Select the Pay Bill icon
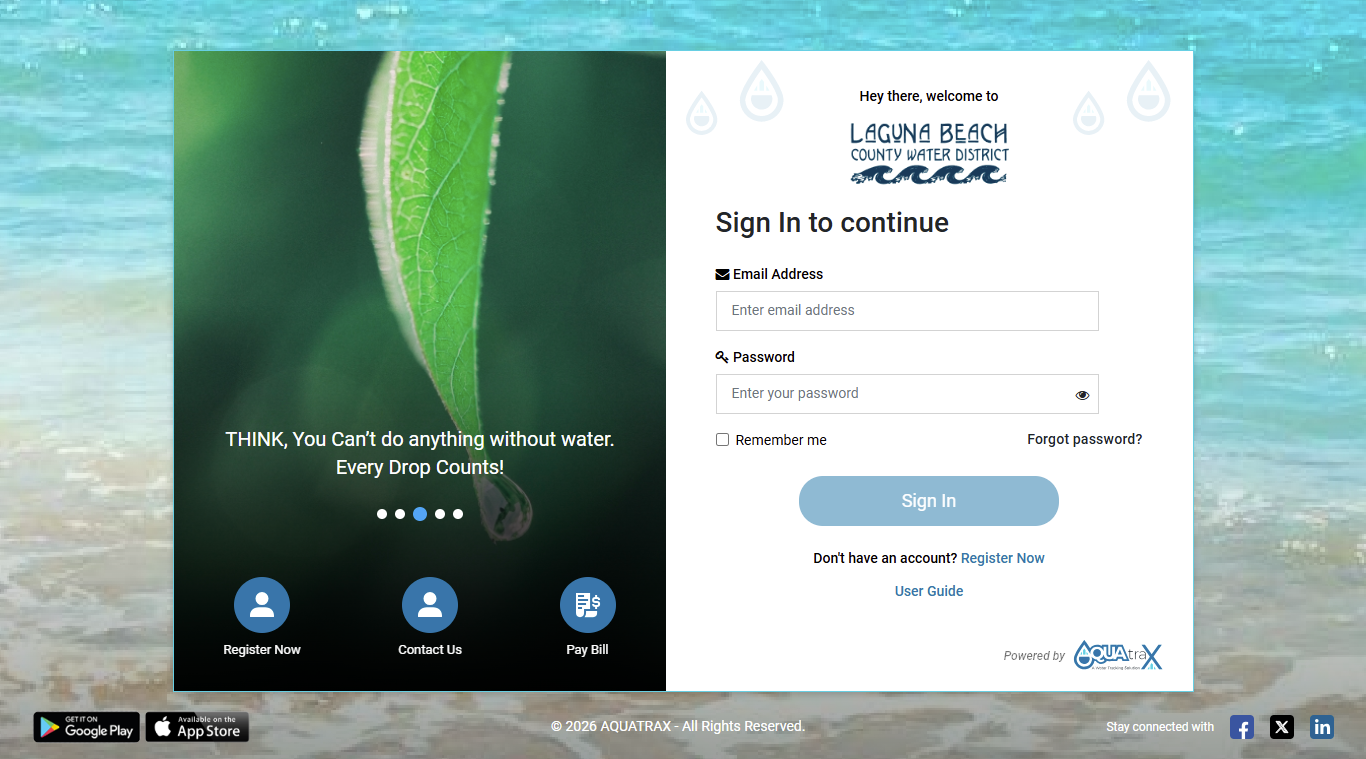 pyautogui.click(x=588, y=605)
